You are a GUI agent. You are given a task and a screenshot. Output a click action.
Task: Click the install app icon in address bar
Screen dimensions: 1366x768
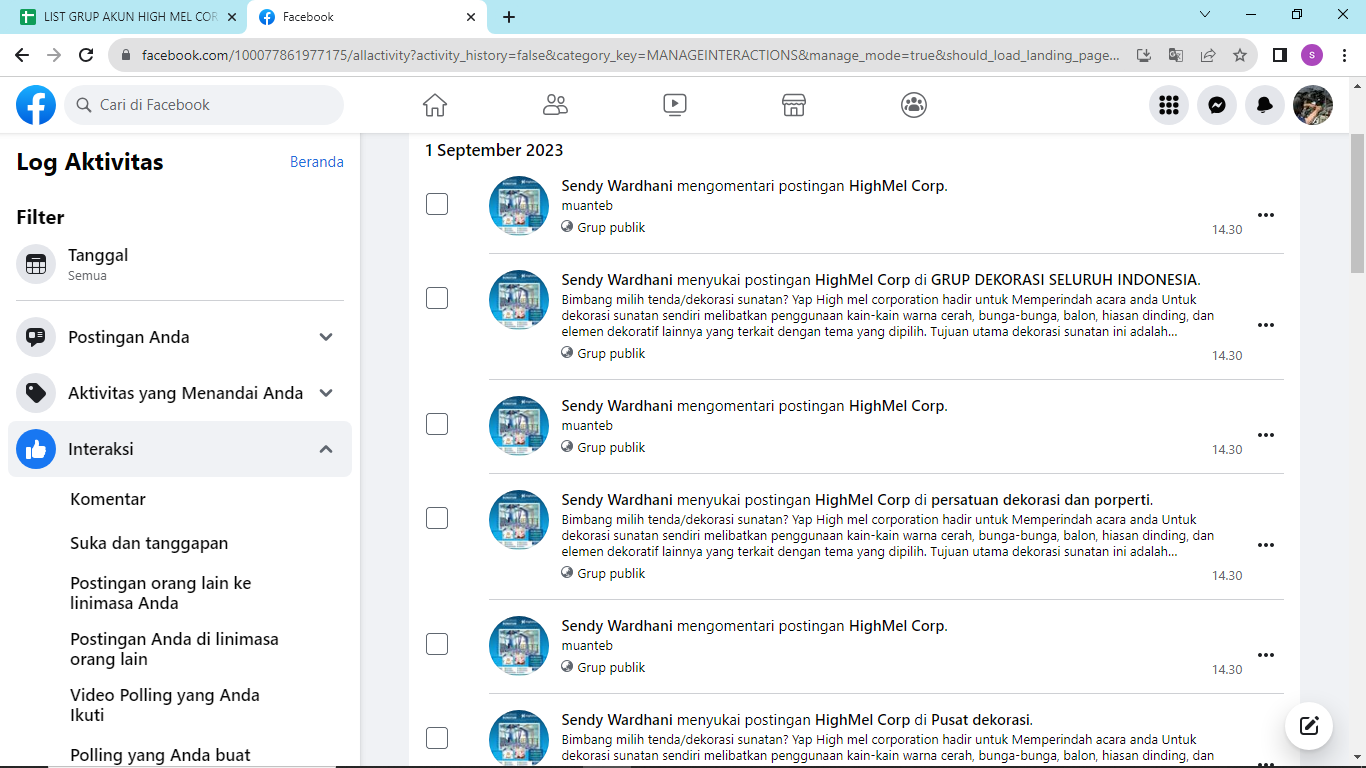pyautogui.click(x=1144, y=55)
